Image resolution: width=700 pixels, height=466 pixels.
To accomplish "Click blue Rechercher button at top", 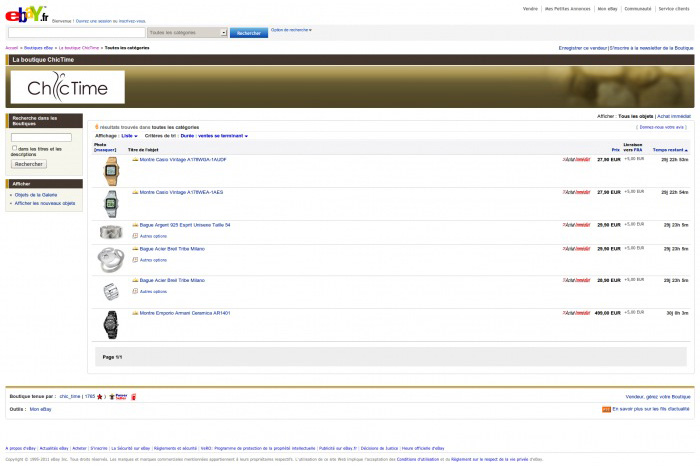I will 249,33.
